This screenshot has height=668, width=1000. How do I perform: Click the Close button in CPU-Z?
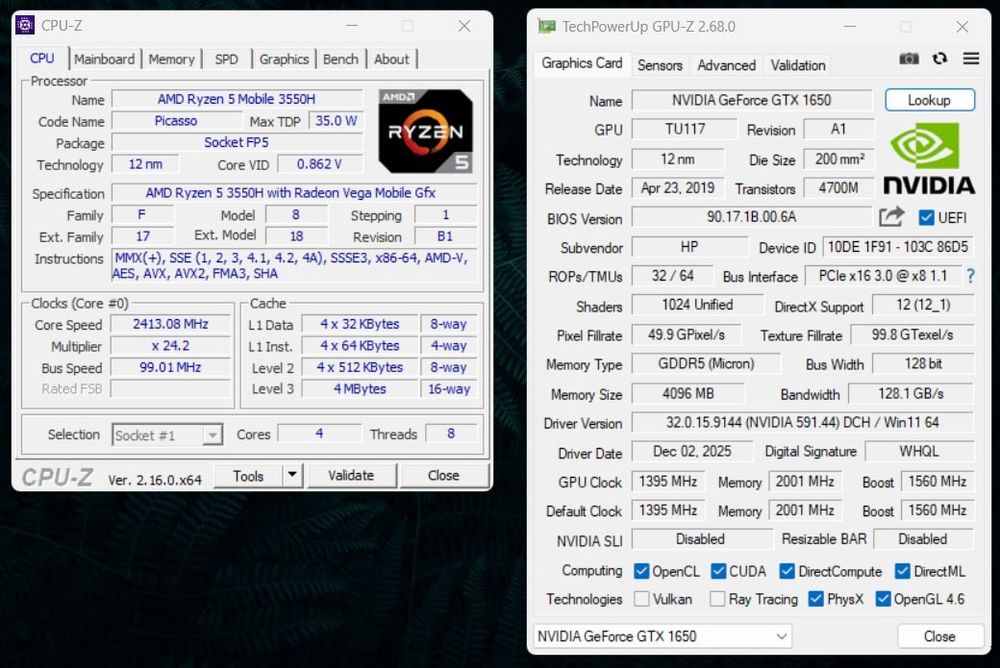443,475
